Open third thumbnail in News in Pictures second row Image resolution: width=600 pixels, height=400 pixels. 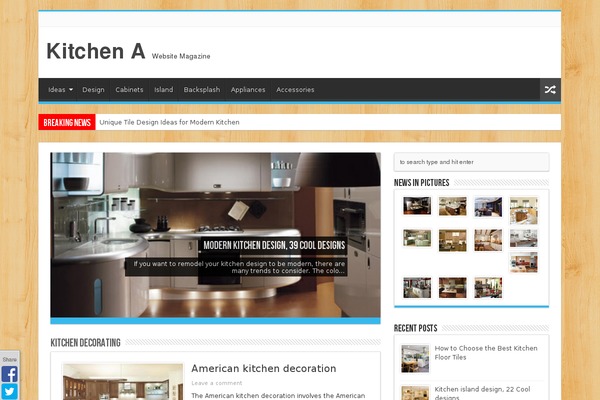tap(488, 240)
